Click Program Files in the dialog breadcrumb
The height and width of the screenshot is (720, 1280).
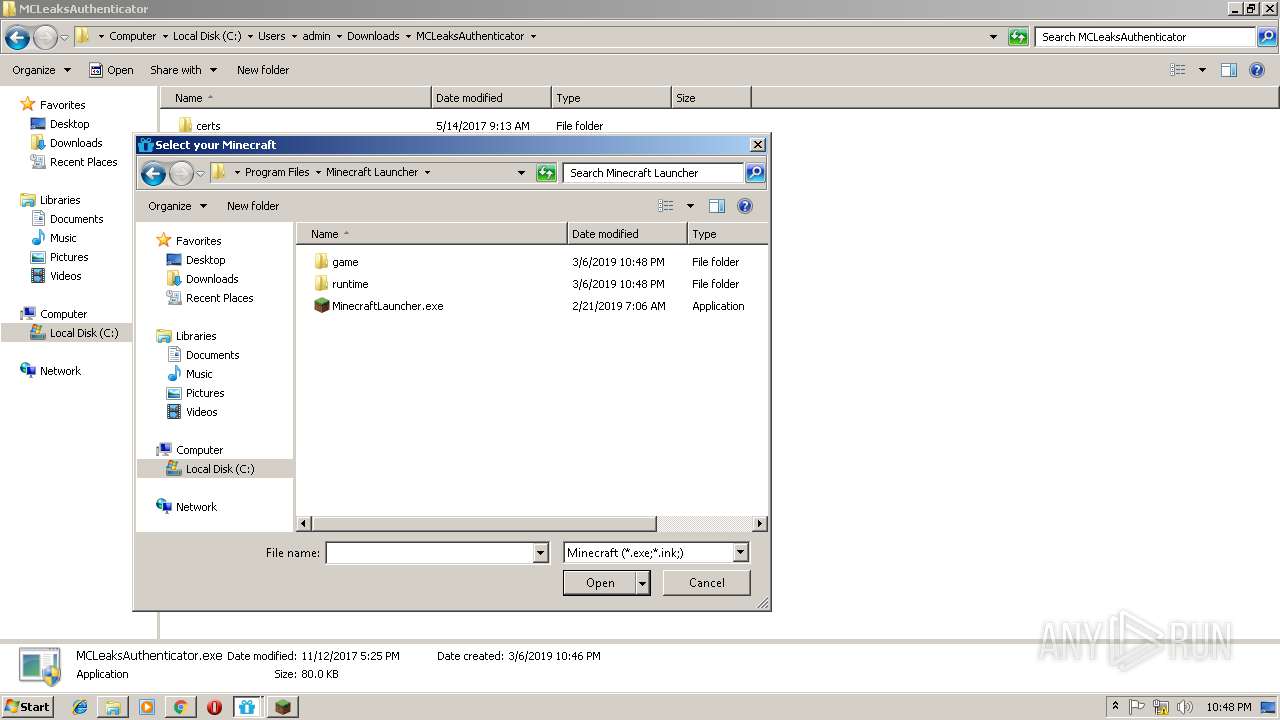coord(277,172)
